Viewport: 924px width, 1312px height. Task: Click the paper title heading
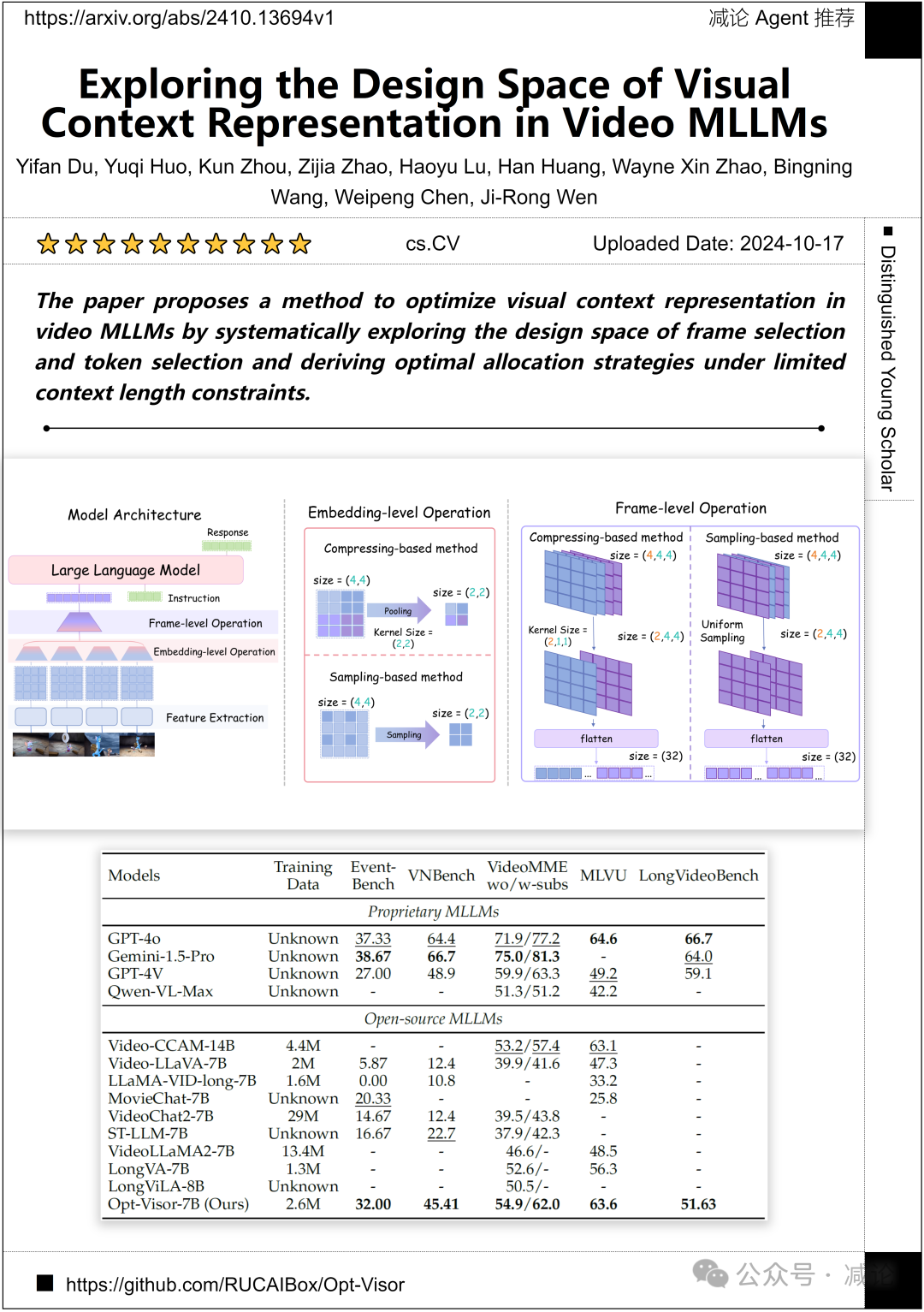[435, 104]
